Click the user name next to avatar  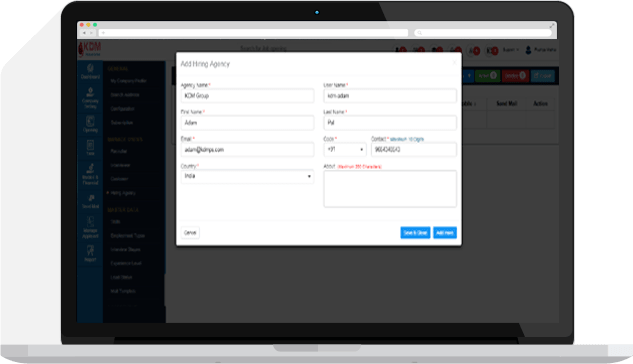[545, 50]
